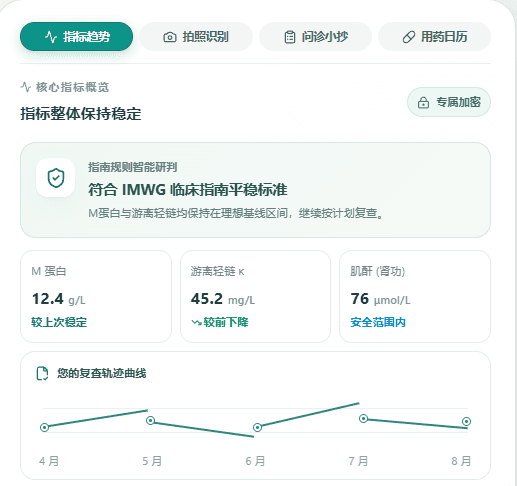Open the 肌酐 (肾功) card
Image resolution: width=517 pixels, height=486 pixels.
coord(415,296)
